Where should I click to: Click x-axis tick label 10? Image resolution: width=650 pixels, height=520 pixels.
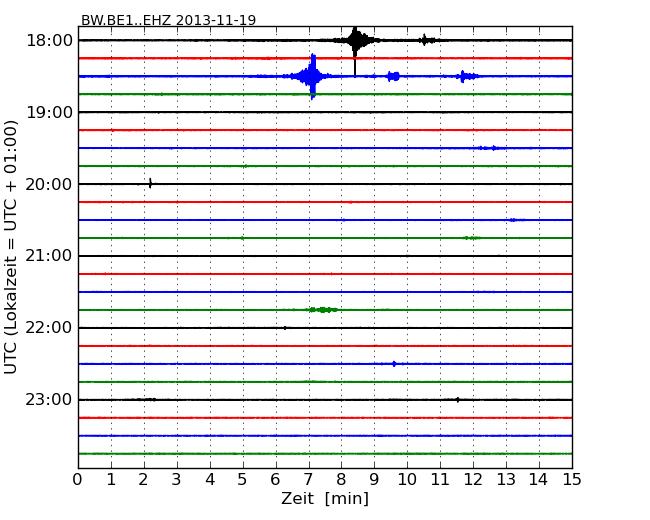407,480
